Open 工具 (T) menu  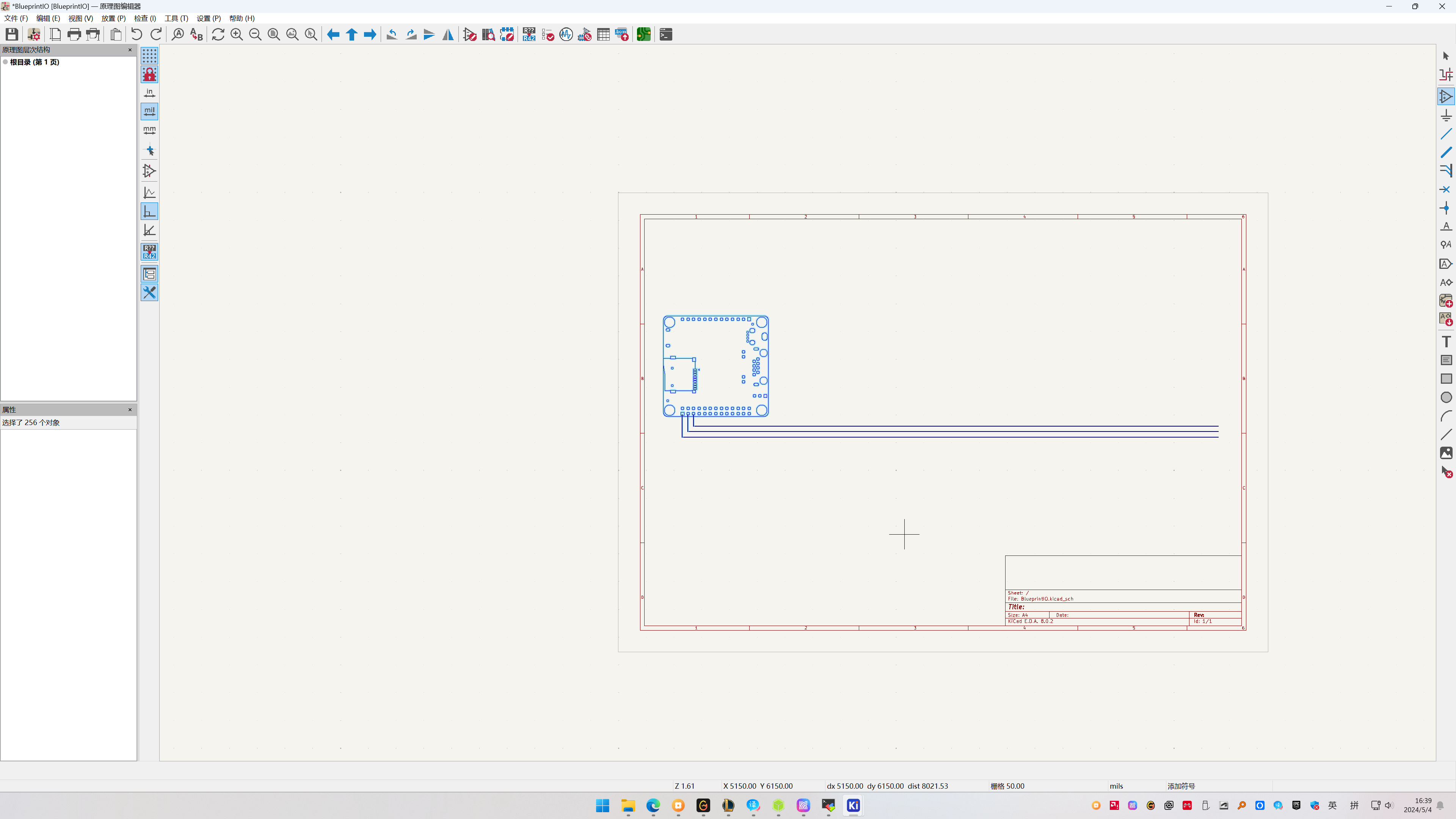176,18
